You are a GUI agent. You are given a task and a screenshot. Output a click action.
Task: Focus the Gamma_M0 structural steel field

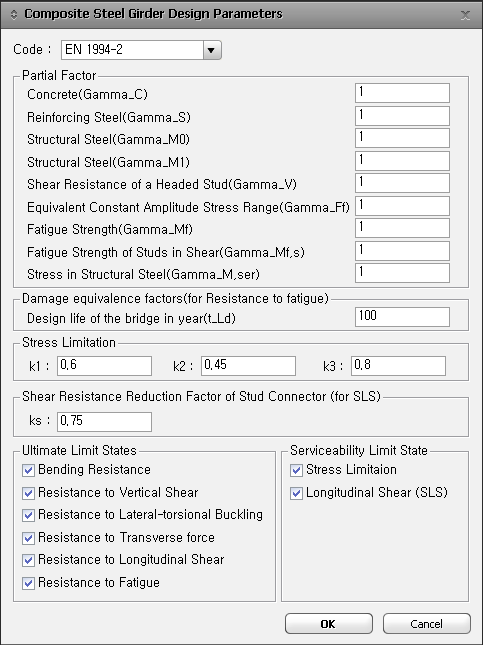pyautogui.click(x=402, y=138)
